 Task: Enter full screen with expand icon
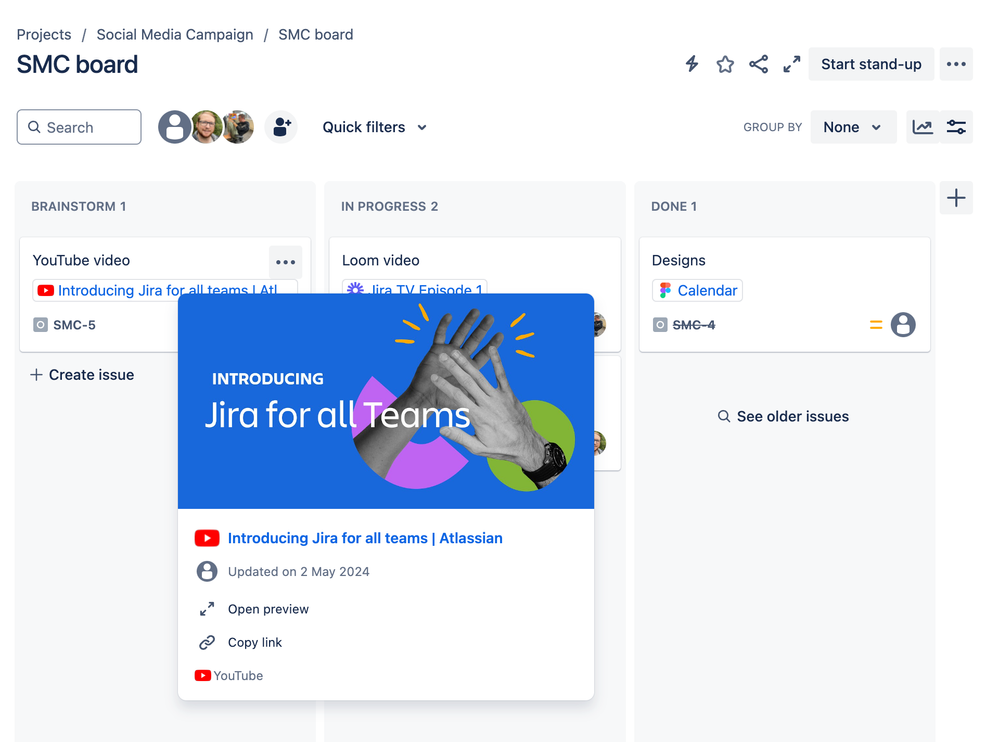pos(792,64)
